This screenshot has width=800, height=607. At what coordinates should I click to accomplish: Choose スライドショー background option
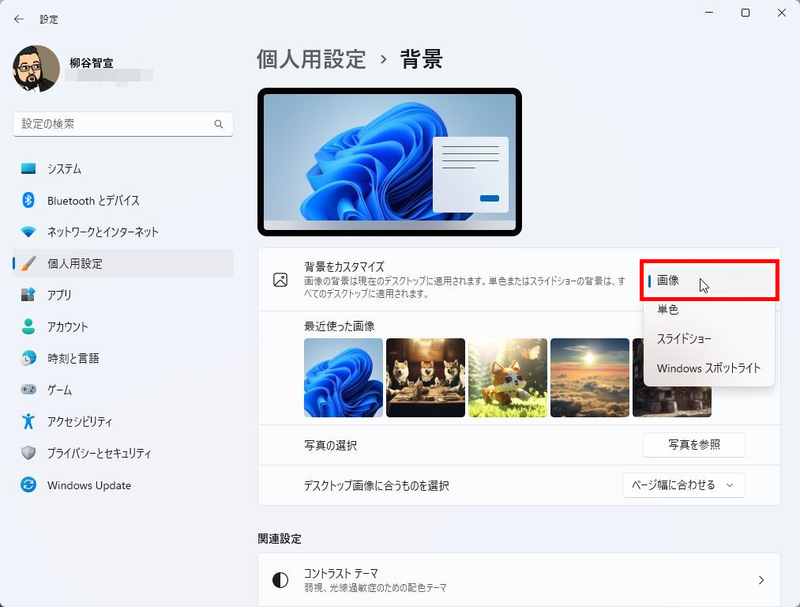click(709, 338)
